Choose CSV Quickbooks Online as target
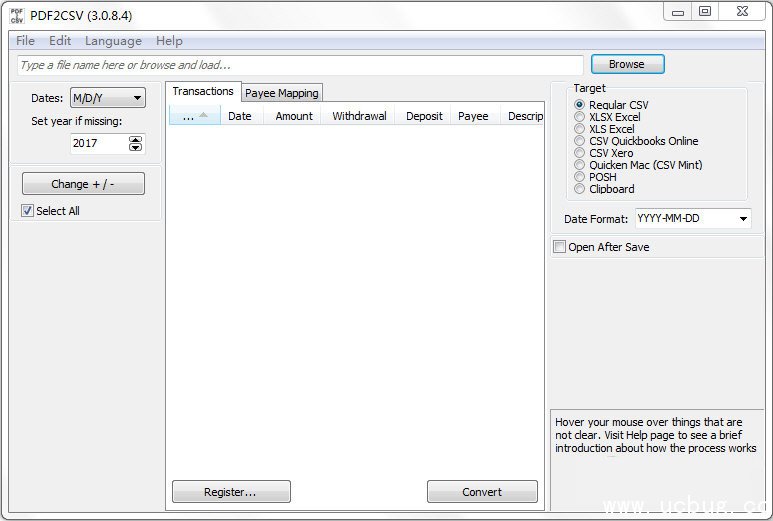This screenshot has height=521, width=773. pos(580,141)
